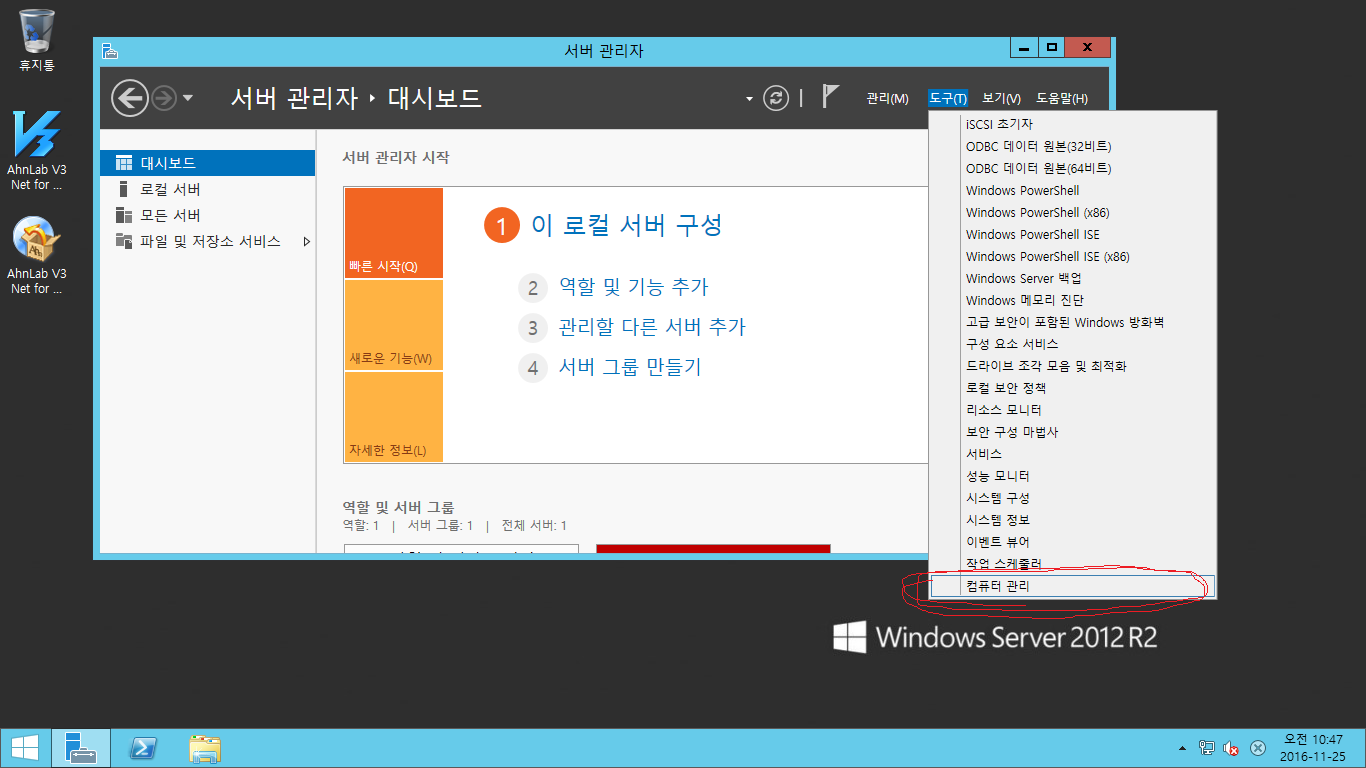The height and width of the screenshot is (768, 1366).
Task: Click the muted volume tray icon
Action: (x=1232, y=748)
